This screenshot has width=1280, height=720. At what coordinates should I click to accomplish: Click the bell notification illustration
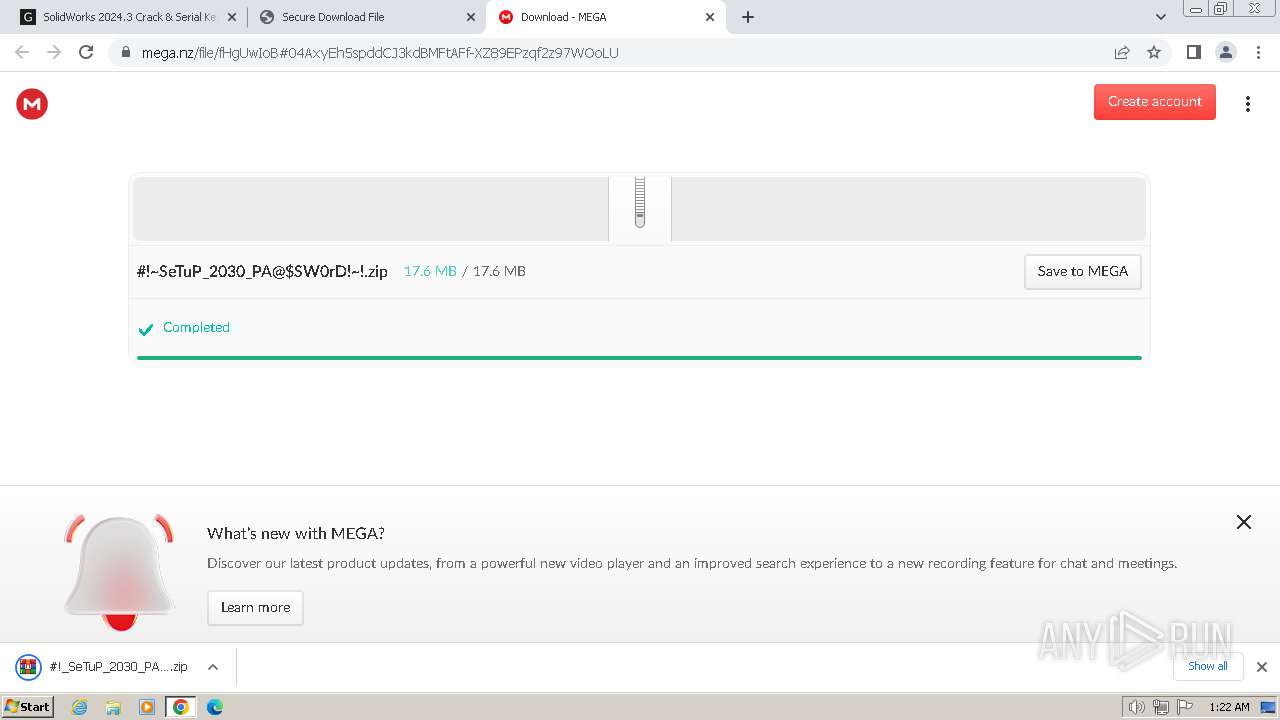pyautogui.click(x=119, y=572)
